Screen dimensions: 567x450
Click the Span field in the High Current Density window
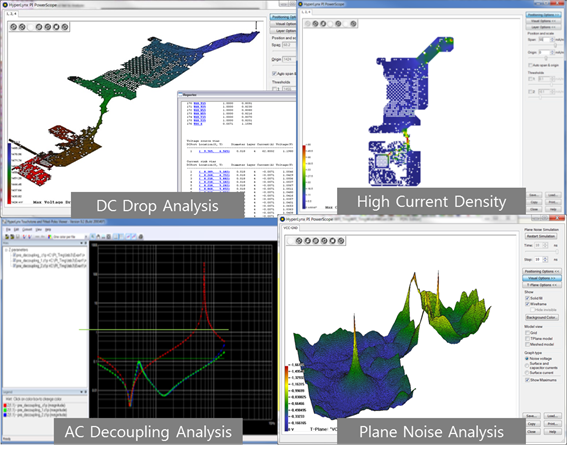pyautogui.click(x=544, y=39)
